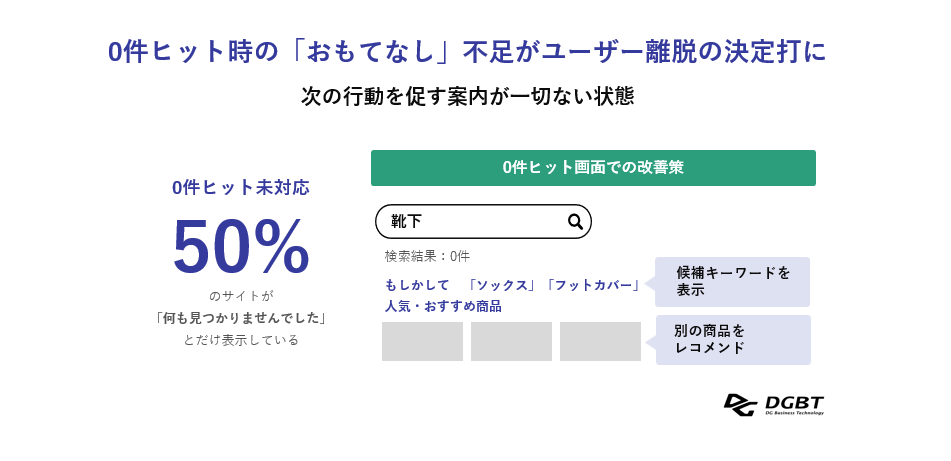Select the third gray product thumbnail

(600, 341)
